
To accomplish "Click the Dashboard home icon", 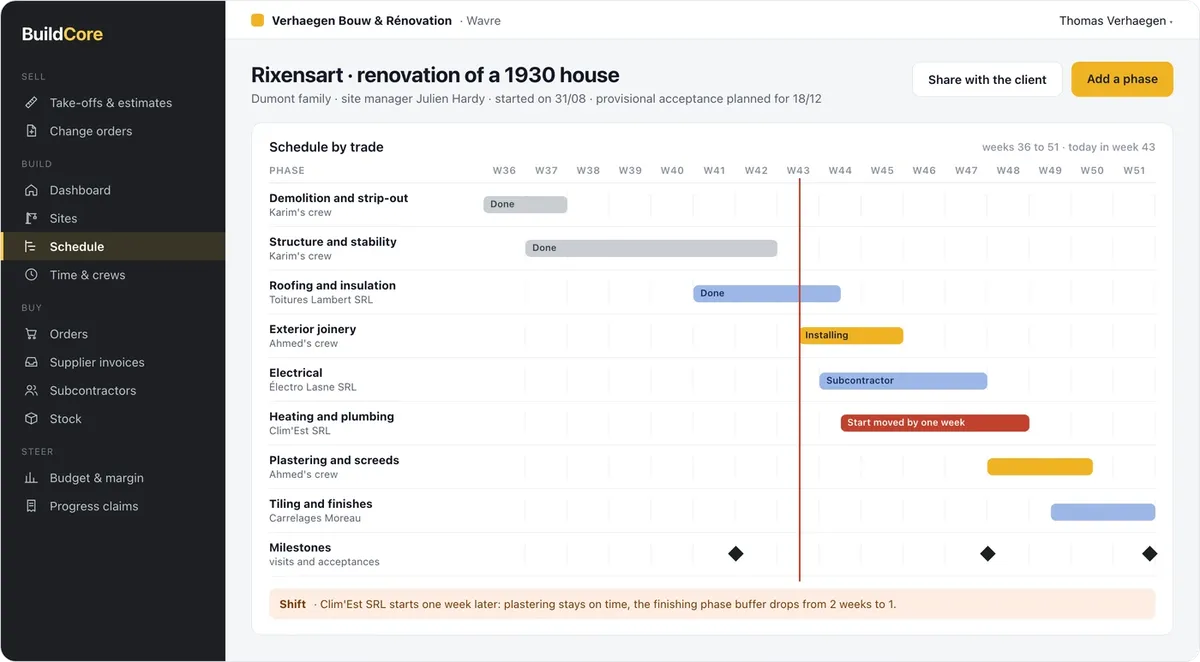I will (31, 190).
